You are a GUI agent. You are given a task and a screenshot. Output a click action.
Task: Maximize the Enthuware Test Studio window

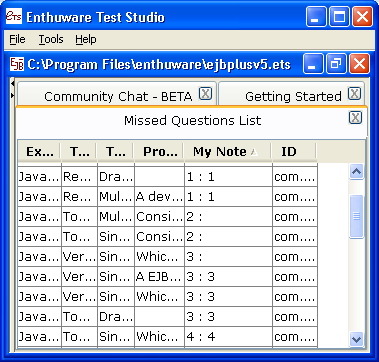click(x=339, y=17)
